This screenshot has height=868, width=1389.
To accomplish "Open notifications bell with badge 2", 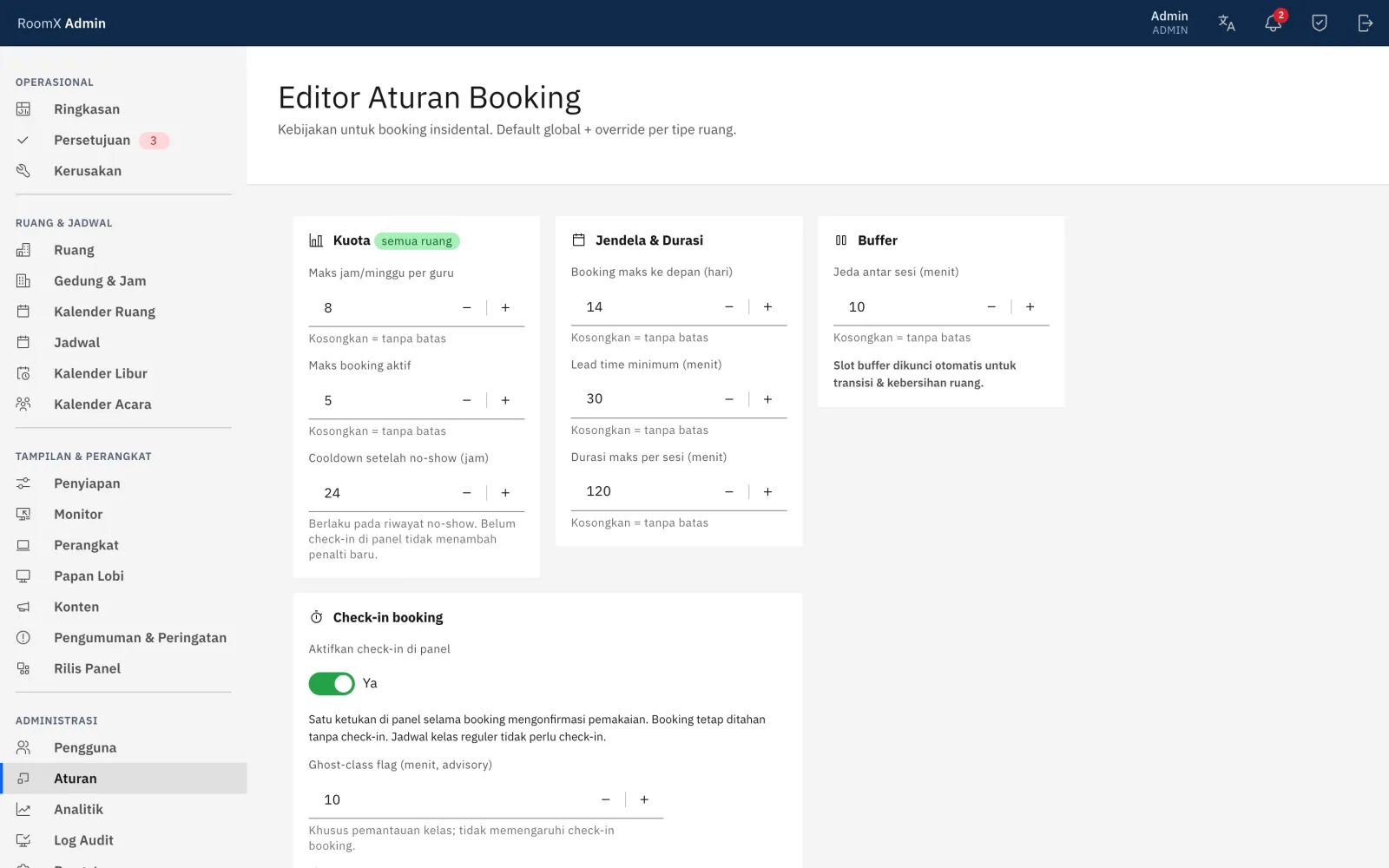I will [x=1274, y=23].
